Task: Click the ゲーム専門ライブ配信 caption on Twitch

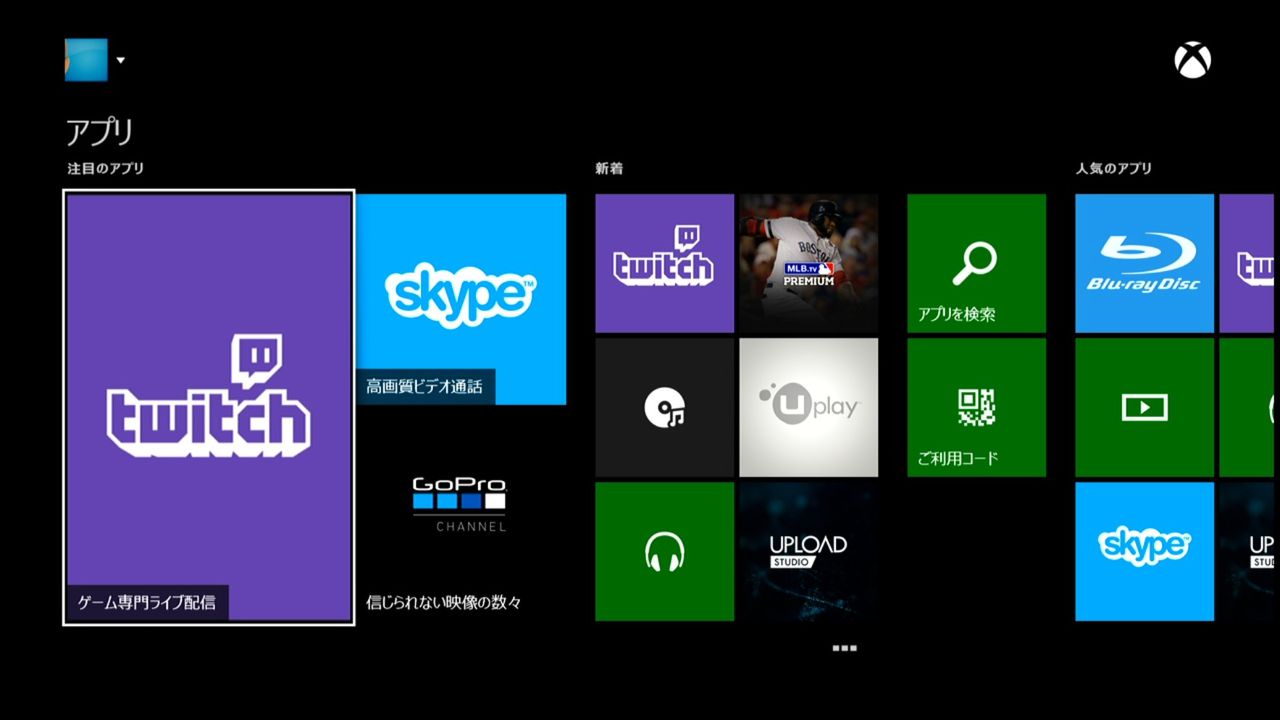Action: click(x=146, y=601)
